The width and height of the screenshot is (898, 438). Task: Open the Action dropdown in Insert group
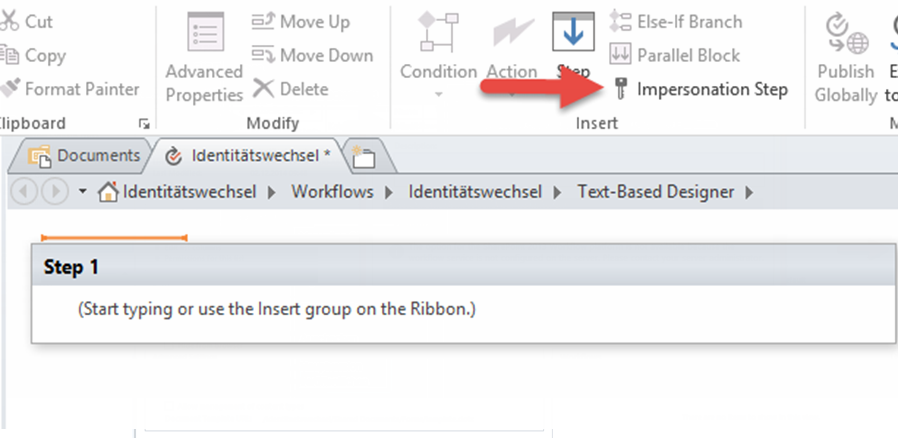coord(509,94)
